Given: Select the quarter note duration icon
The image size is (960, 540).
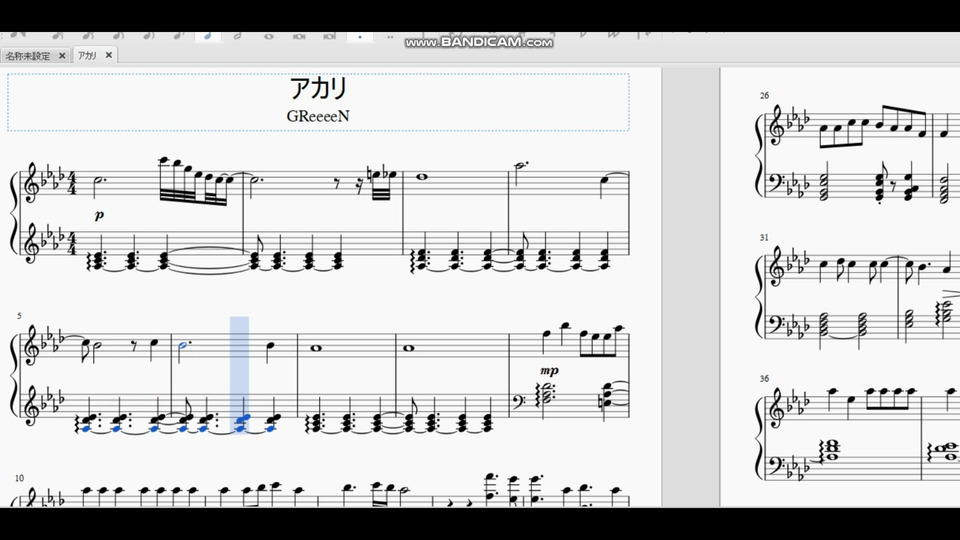Looking at the screenshot, I should 208,36.
